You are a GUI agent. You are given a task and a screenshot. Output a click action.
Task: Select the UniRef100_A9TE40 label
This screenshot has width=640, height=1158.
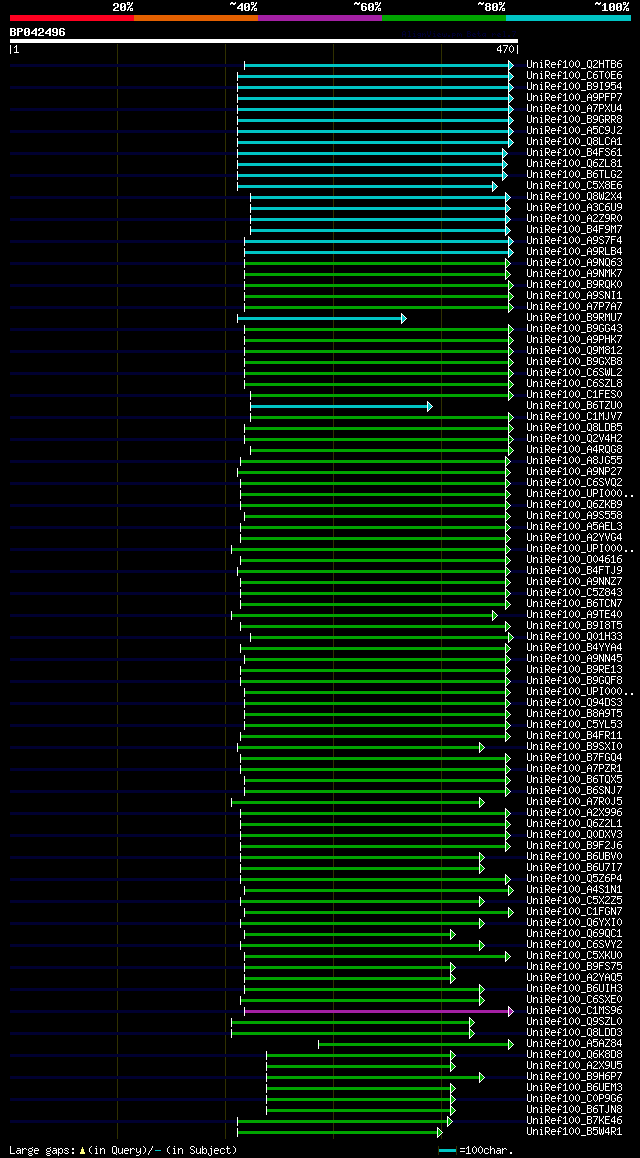tap(574, 615)
